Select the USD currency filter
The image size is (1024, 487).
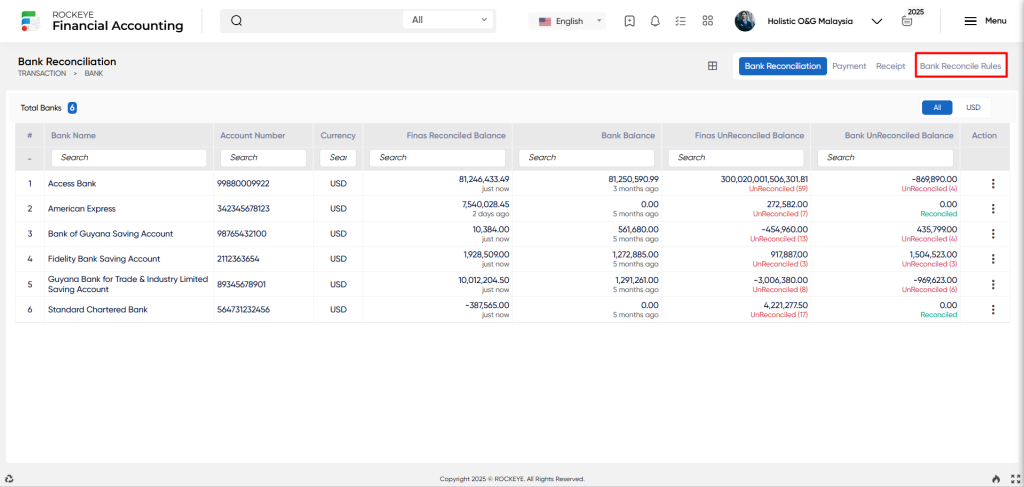(x=973, y=107)
